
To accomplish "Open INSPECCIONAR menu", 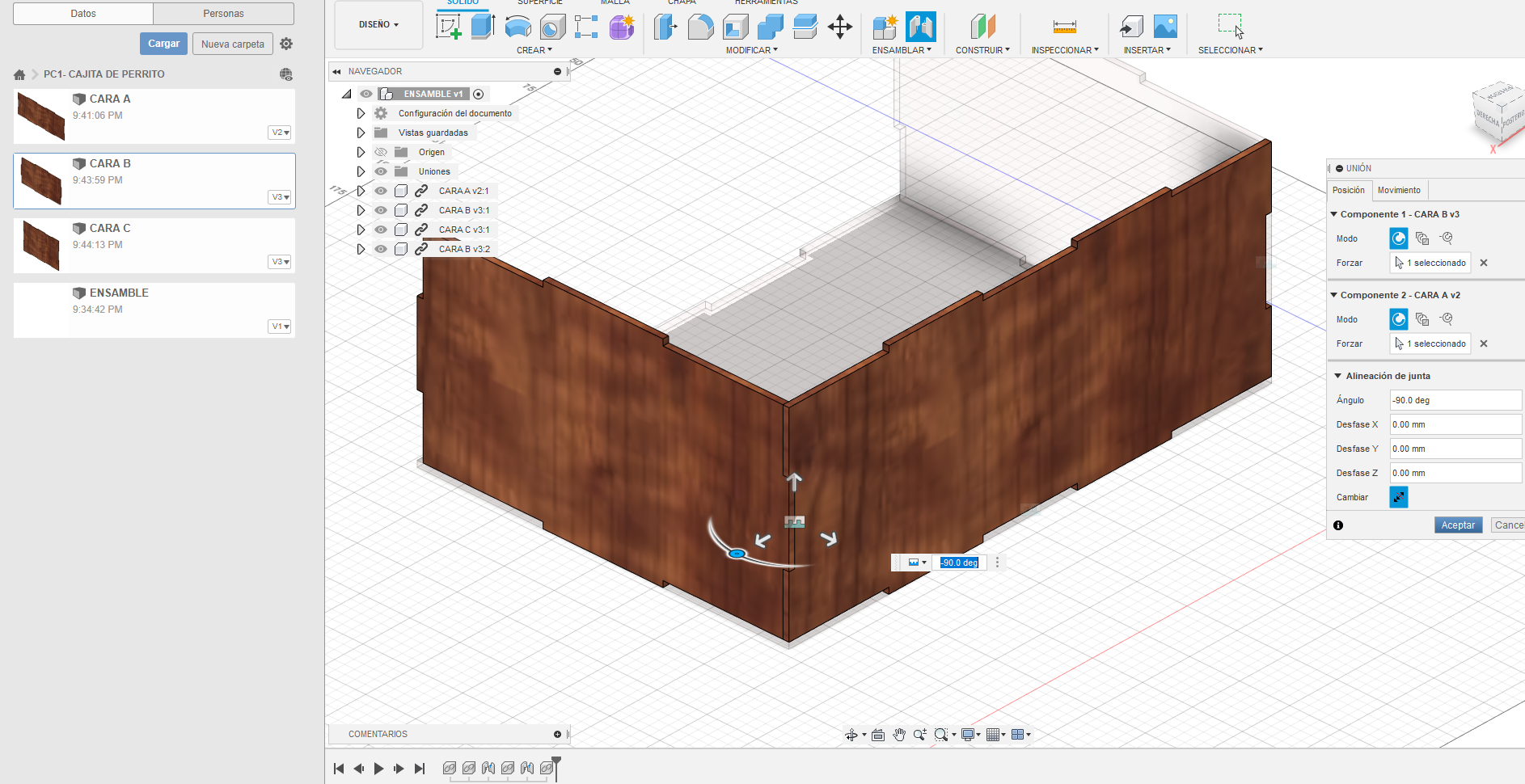I will [x=1065, y=50].
